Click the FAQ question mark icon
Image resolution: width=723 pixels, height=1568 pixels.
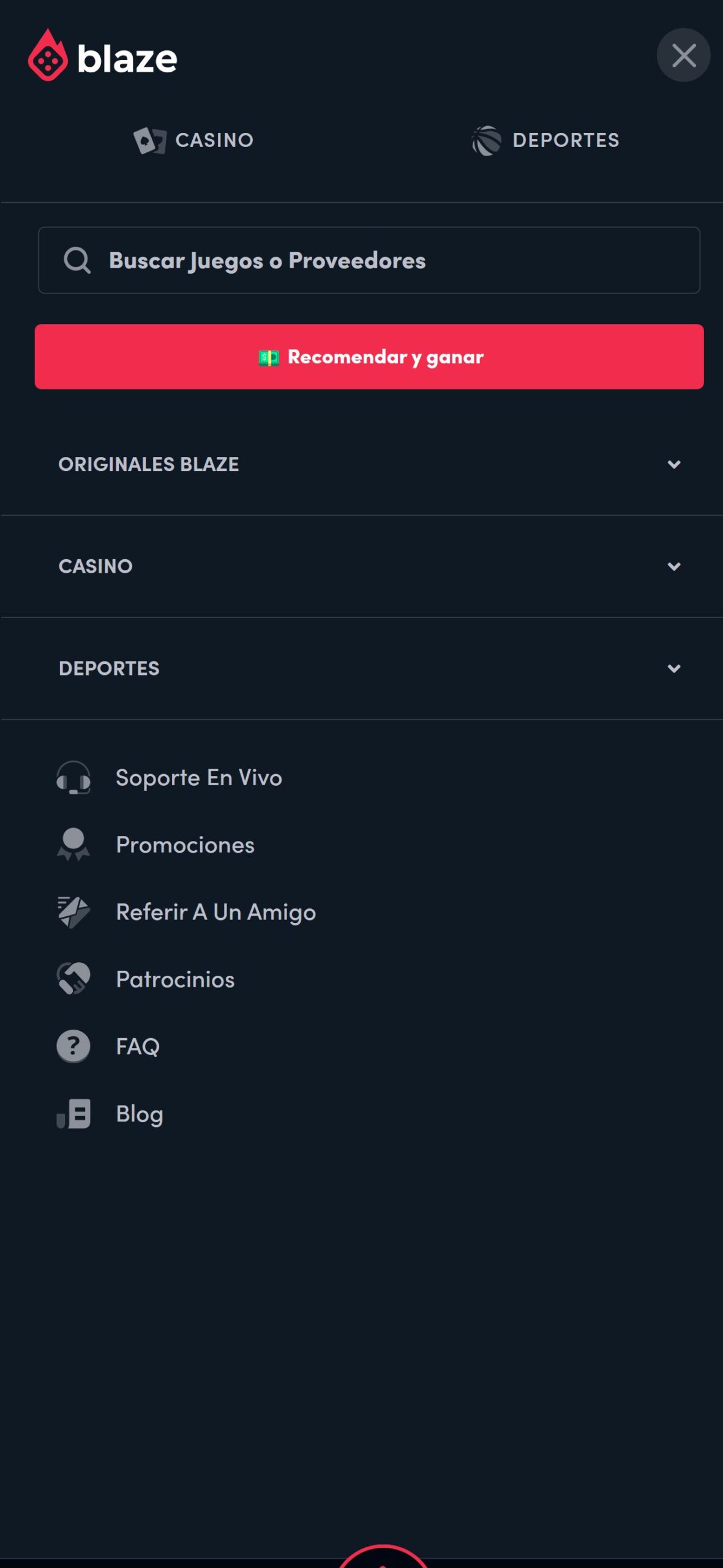tap(73, 1046)
